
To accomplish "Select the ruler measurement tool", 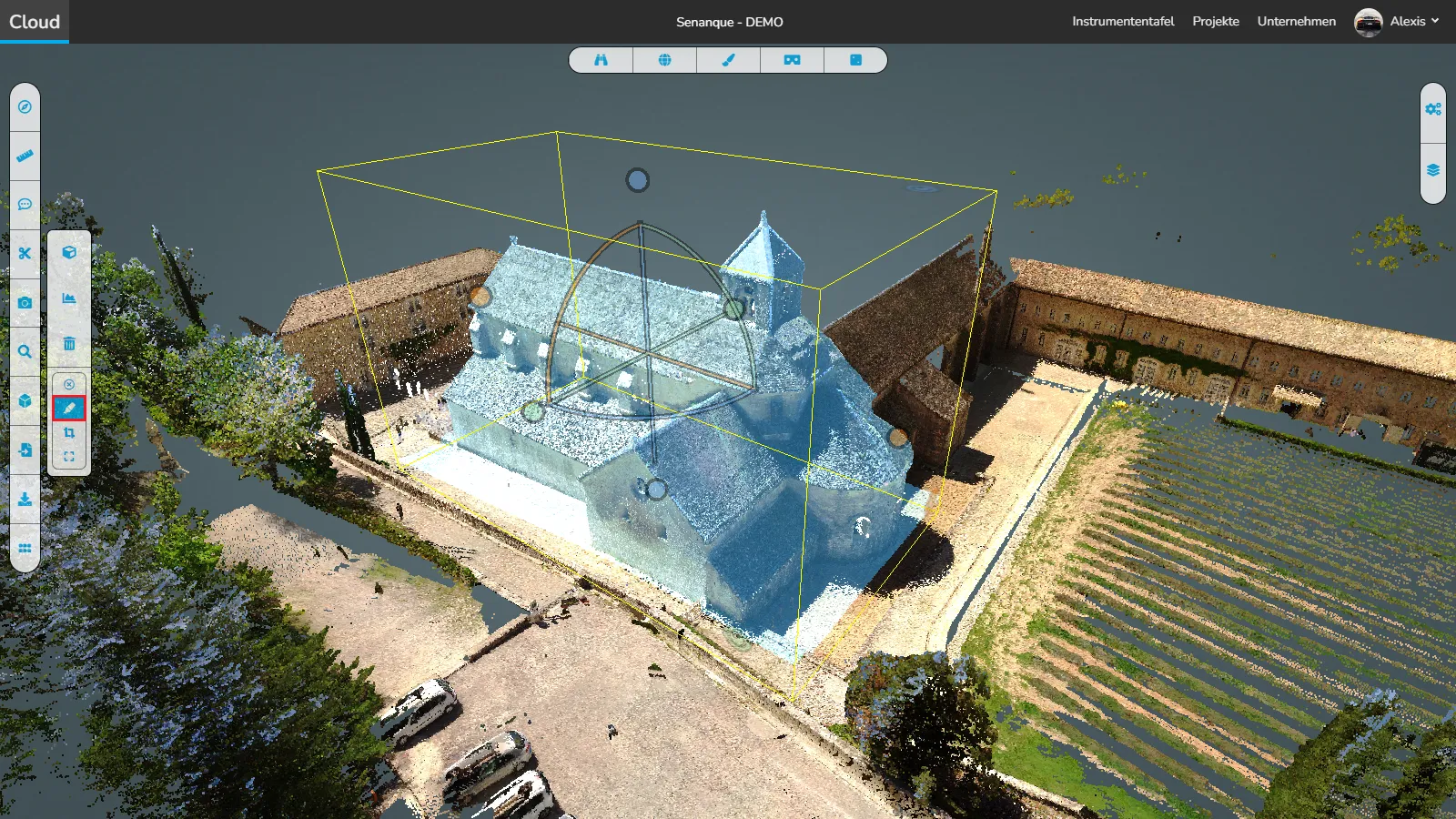I will tap(25, 156).
